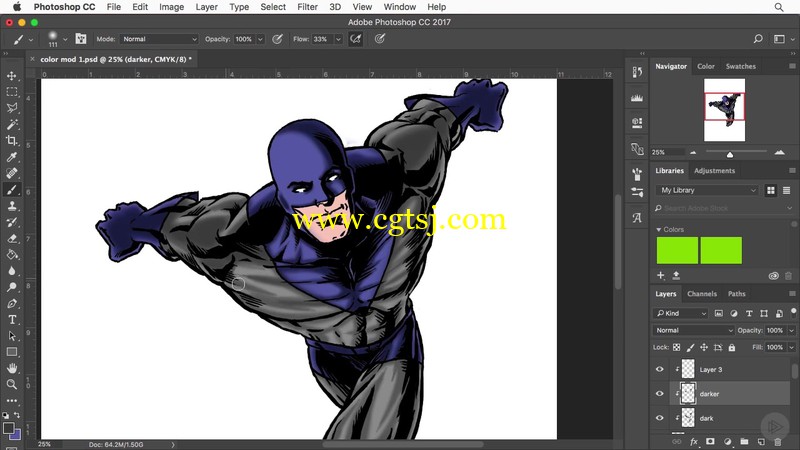The height and width of the screenshot is (450, 800).
Task: Select the Eraser tool
Action: tap(11, 239)
